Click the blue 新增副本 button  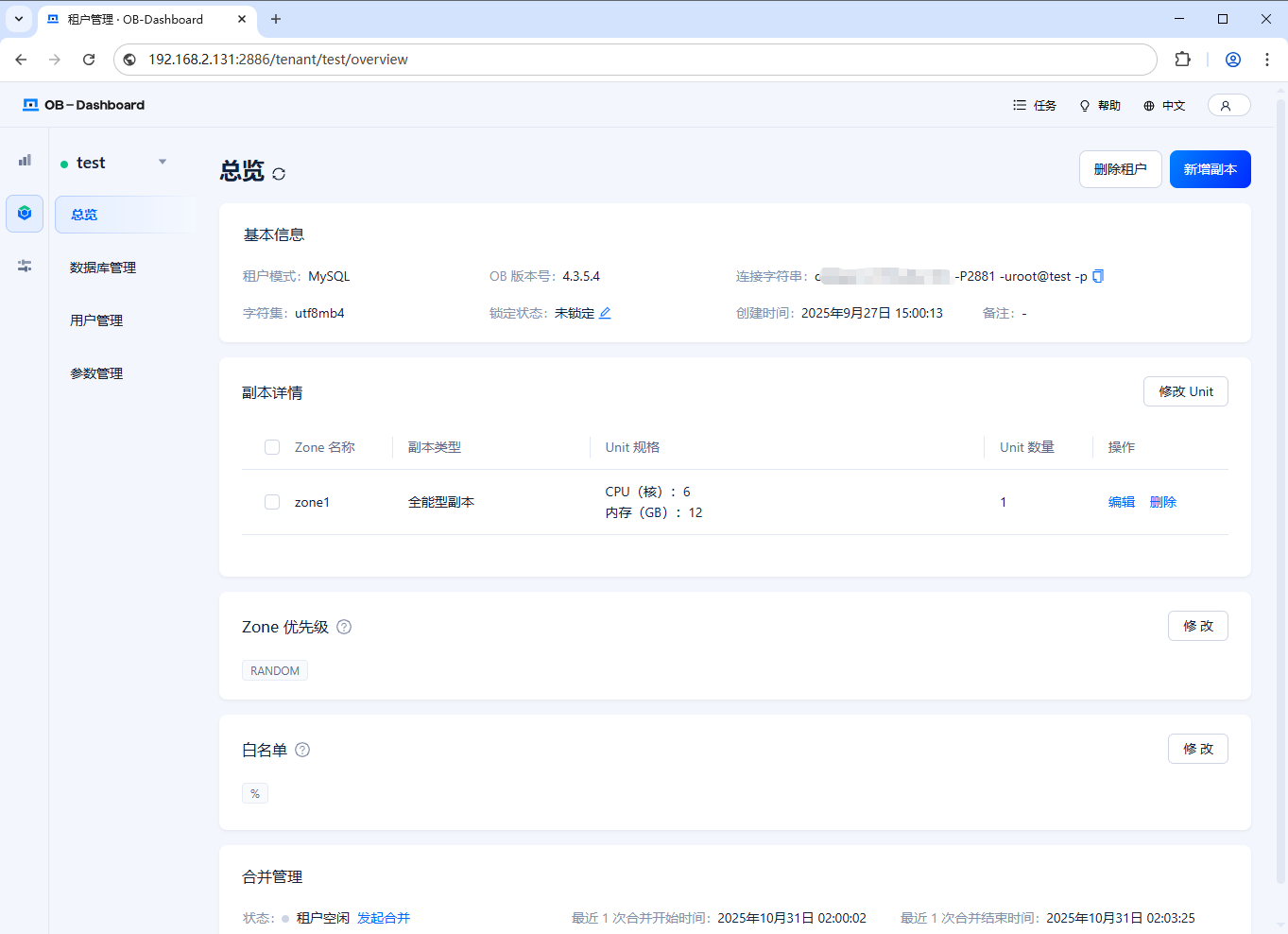pos(1210,169)
